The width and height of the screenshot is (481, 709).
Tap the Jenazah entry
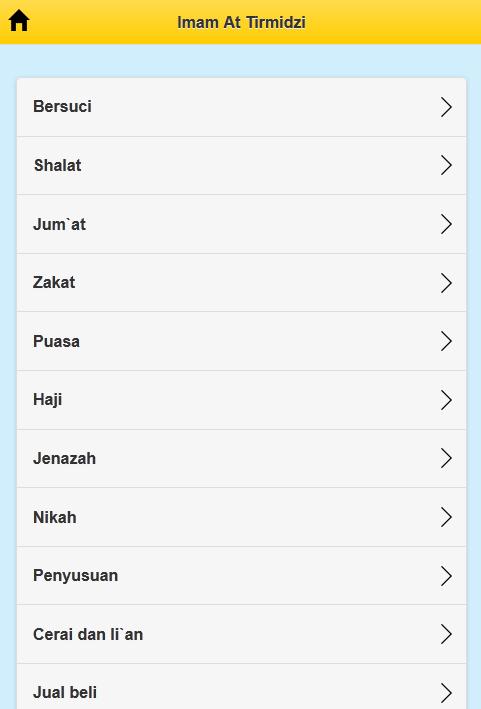pyautogui.click(x=241, y=458)
